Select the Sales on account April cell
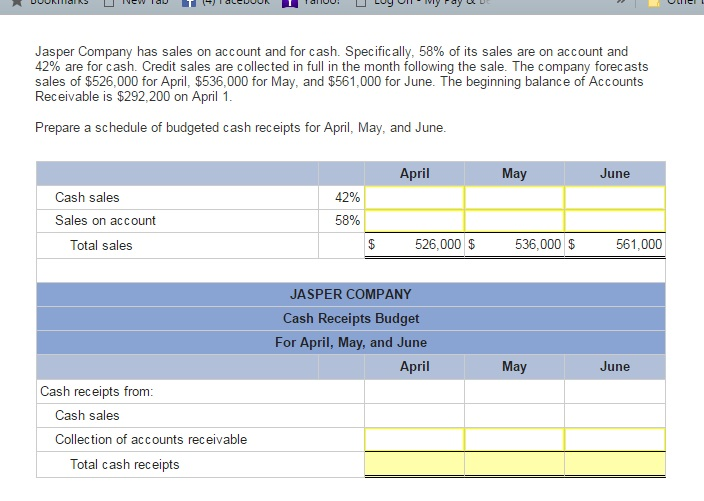Viewport: 704px width, 501px height. pos(414,221)
